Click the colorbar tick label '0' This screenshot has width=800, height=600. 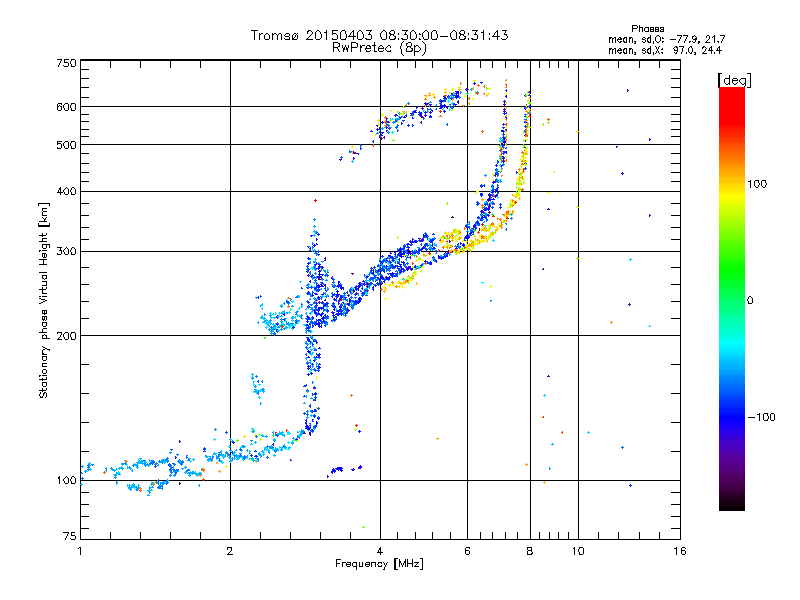coord(750,300)
